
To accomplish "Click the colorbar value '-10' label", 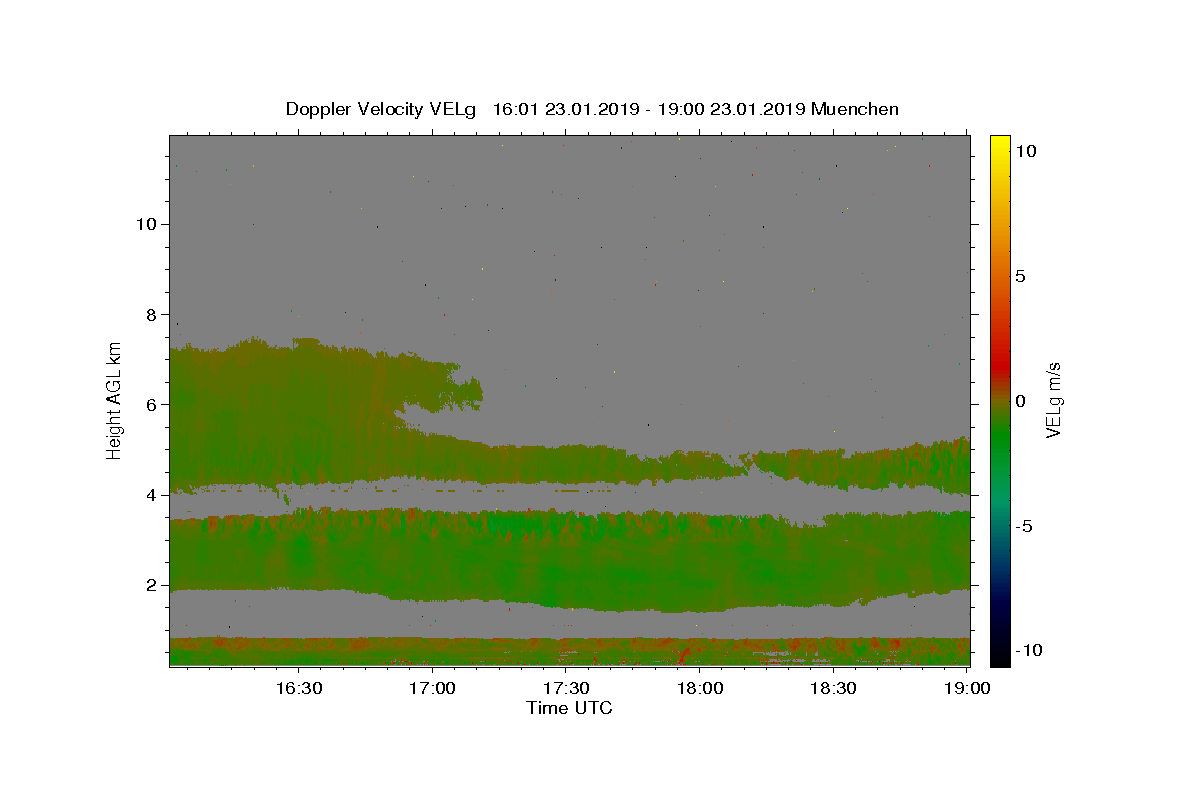I will (1029, 650).
